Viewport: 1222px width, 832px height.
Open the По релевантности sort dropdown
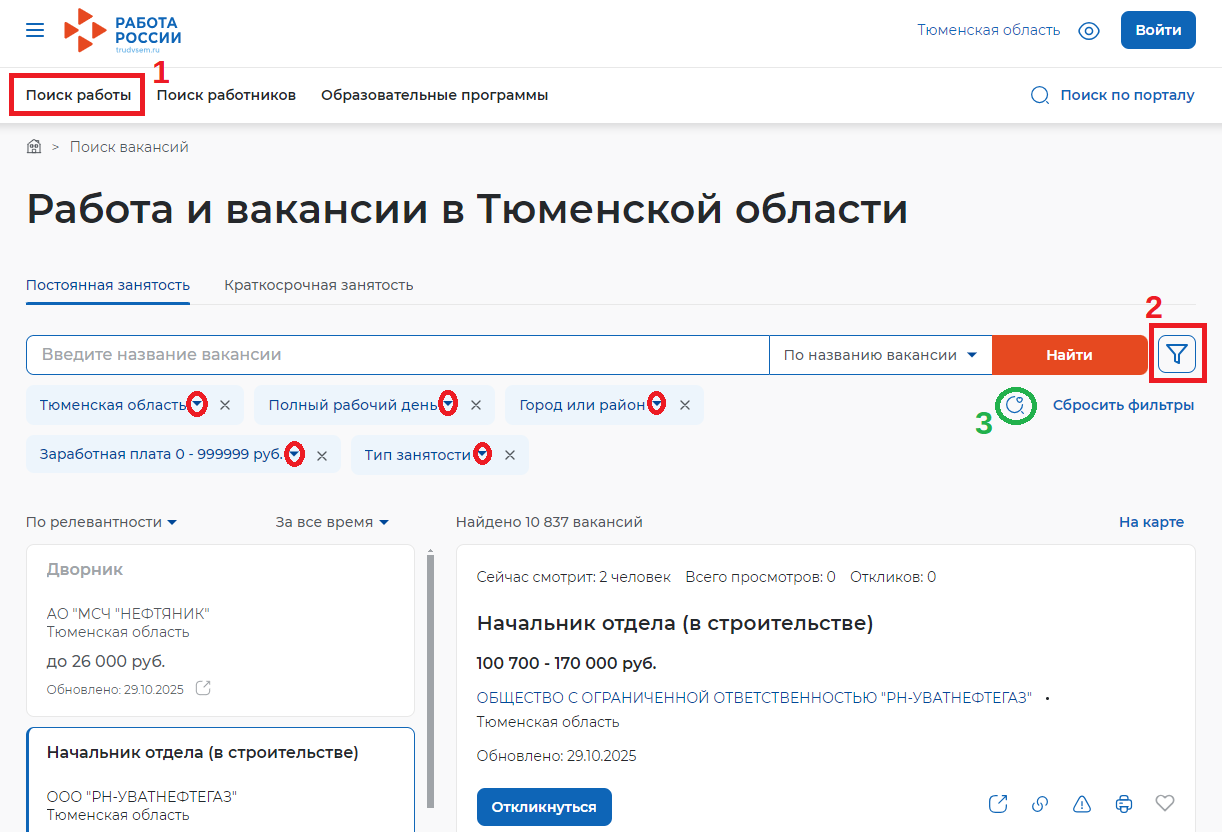[x=102, y=522]
